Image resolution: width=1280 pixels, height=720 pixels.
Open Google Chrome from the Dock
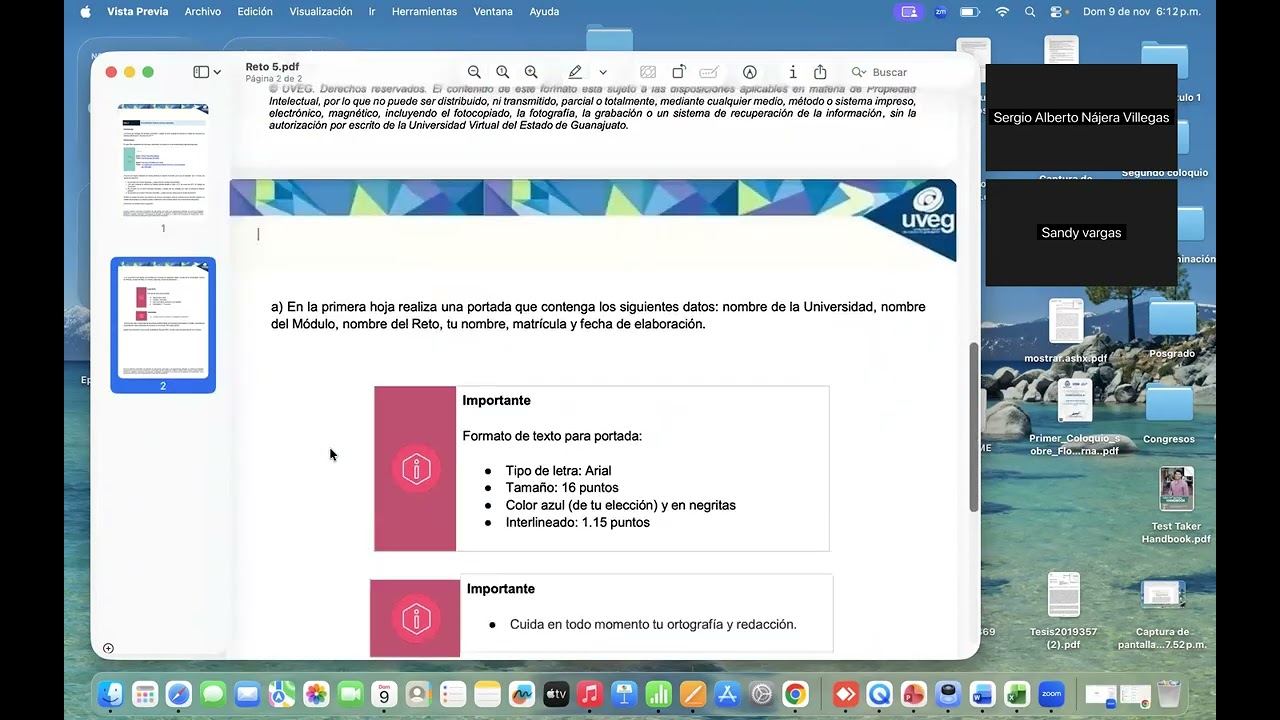(795, 694)
